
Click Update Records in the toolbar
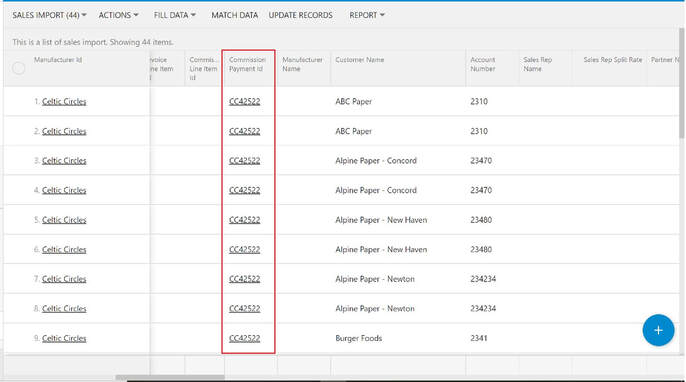pyautogui.click(x=301, y=15)
